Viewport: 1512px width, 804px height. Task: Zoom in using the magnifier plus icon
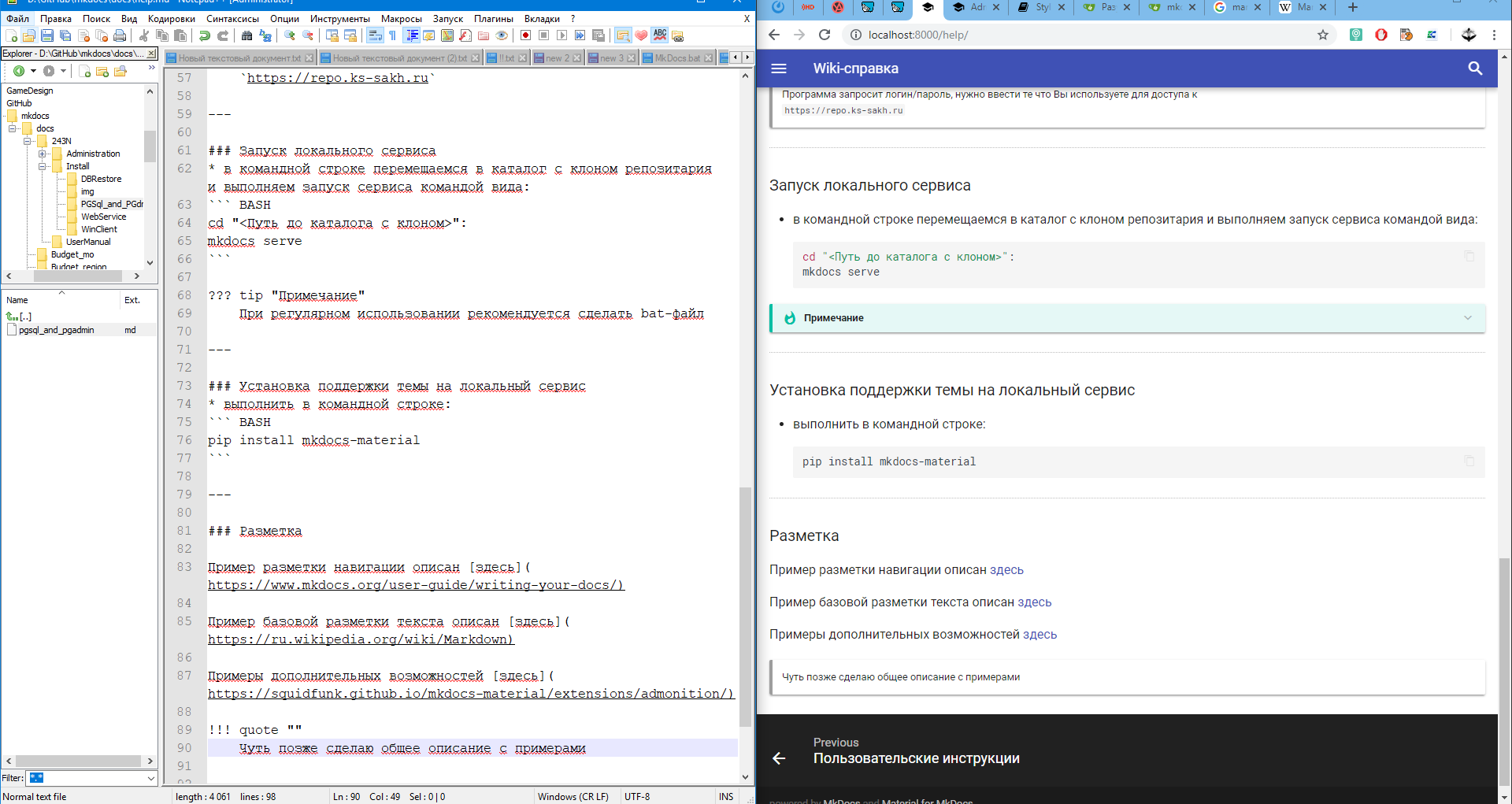290,35
